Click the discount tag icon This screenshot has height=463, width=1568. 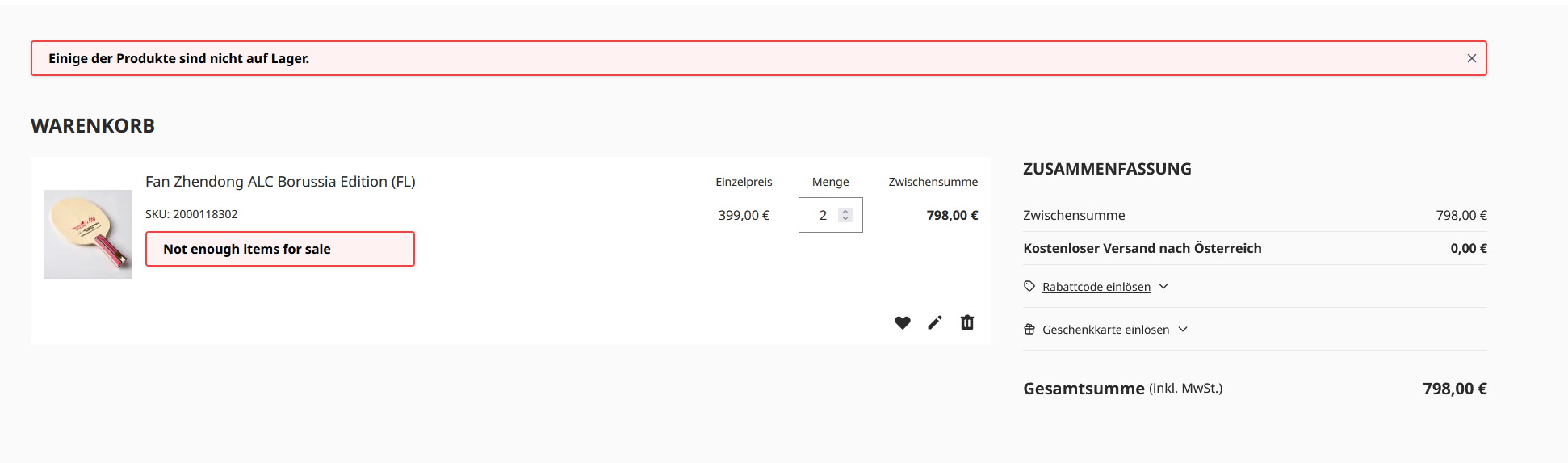tap(1029, 286)
